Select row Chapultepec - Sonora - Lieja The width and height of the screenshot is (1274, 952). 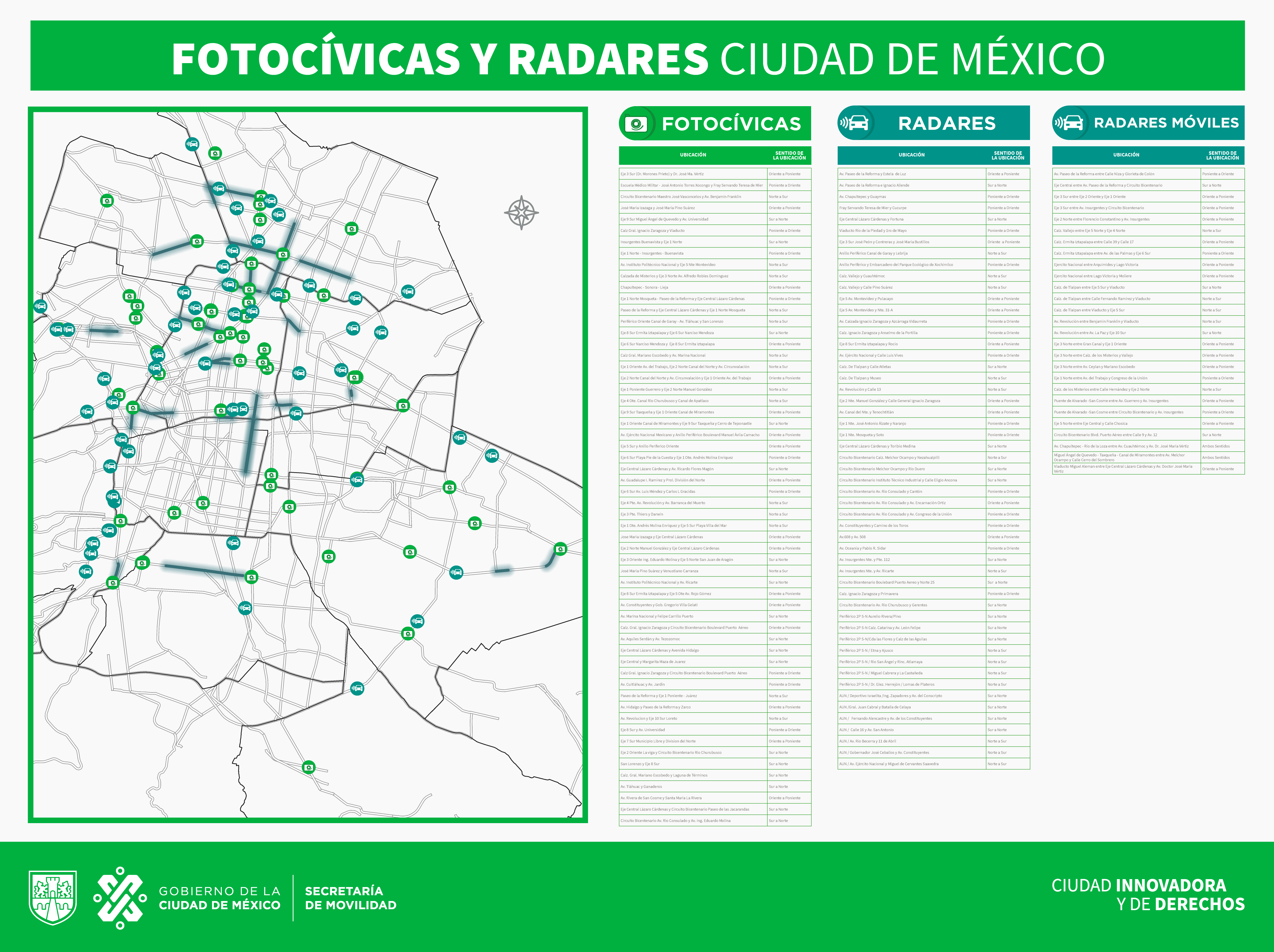(x=715, y=287)
